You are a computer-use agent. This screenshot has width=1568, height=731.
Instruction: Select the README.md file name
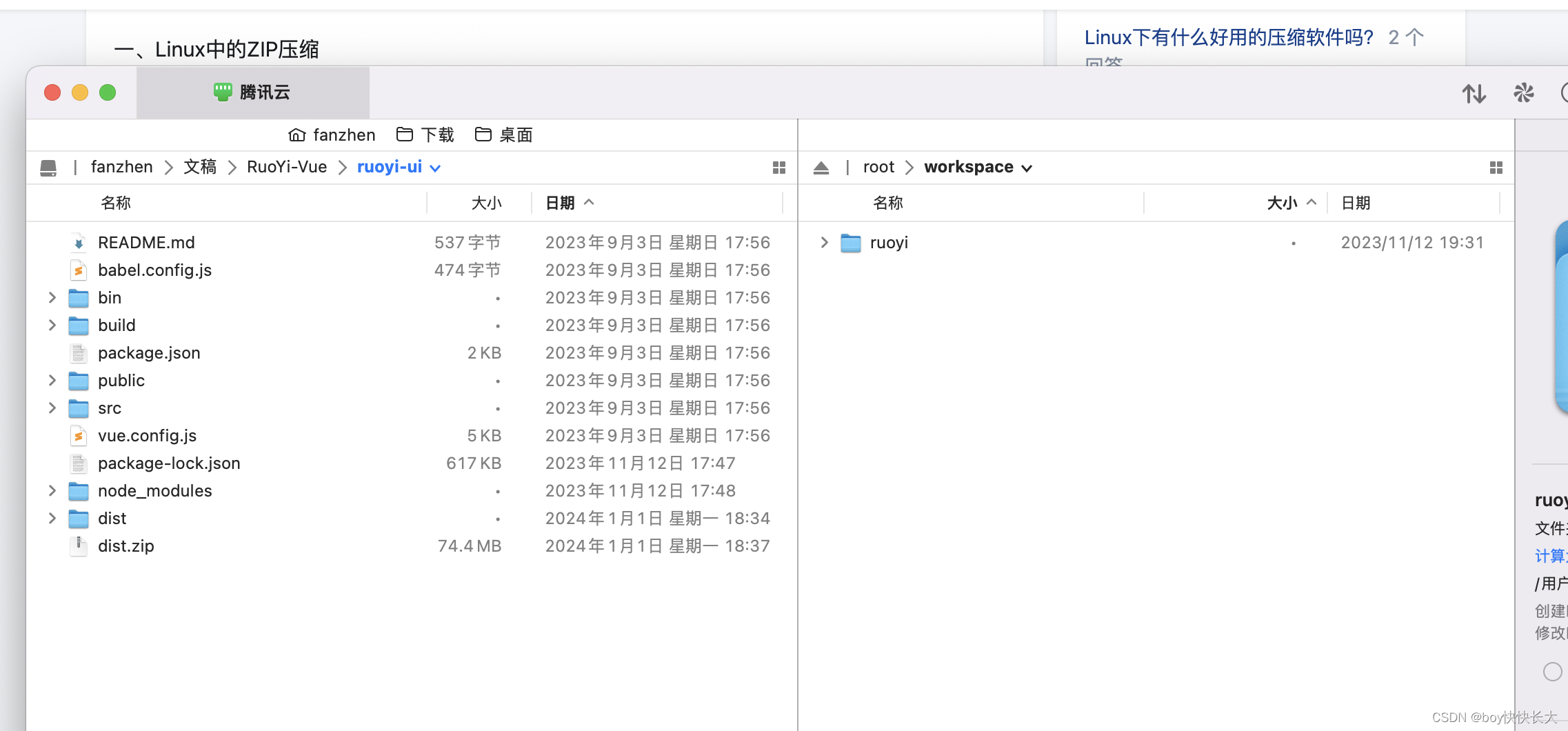click(146, 243)
